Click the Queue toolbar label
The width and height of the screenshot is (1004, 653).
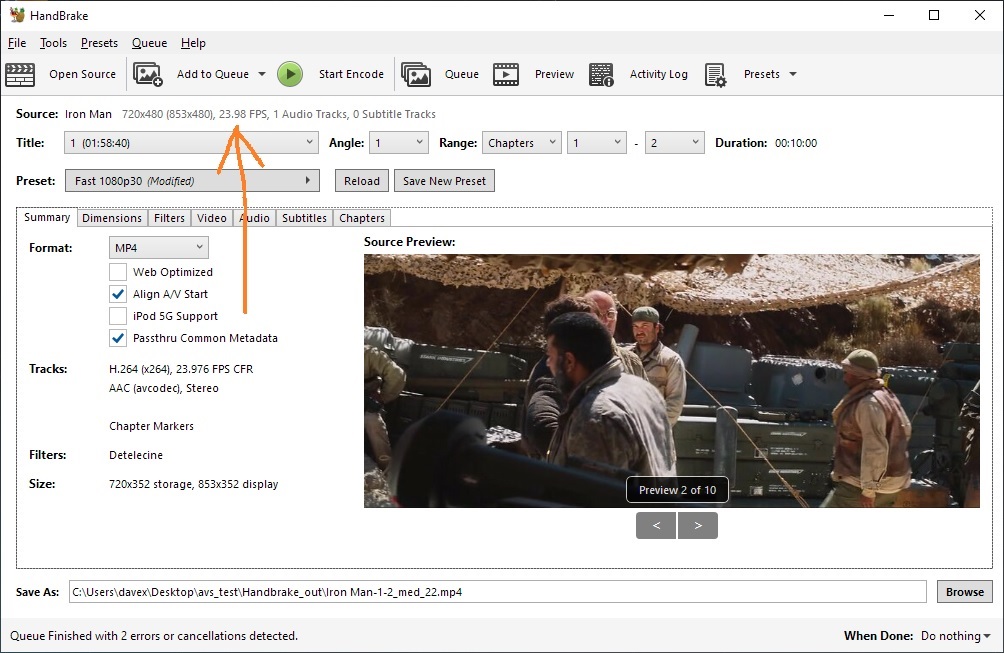click(462, 74)
